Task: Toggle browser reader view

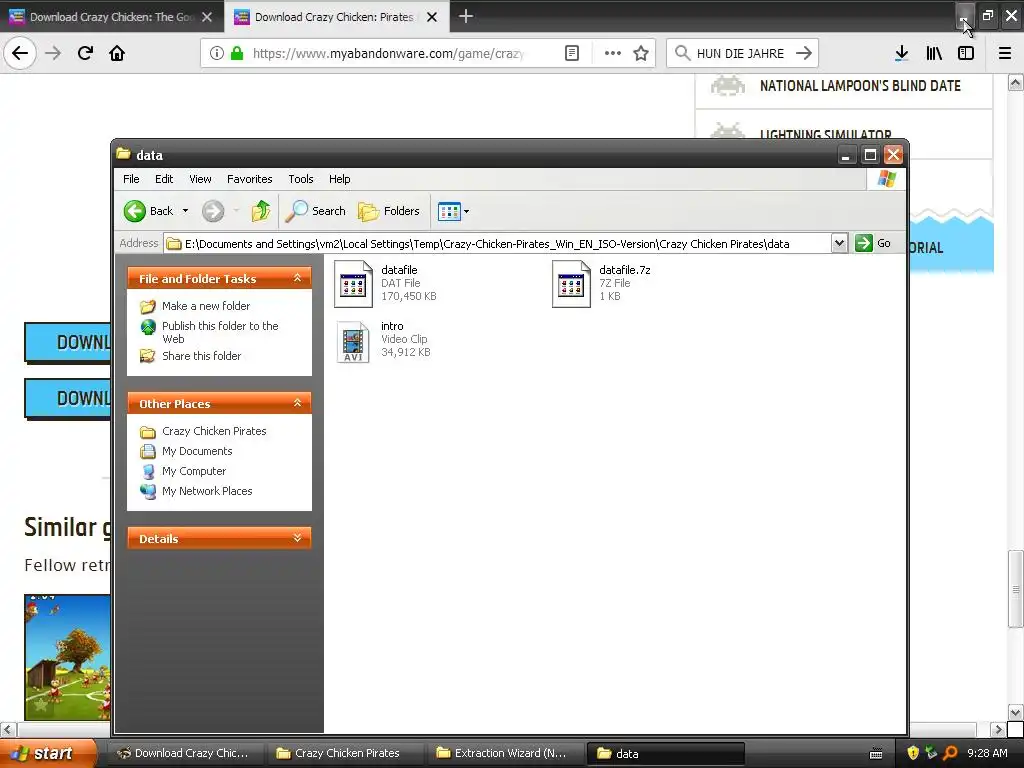Action: (571, 53)
